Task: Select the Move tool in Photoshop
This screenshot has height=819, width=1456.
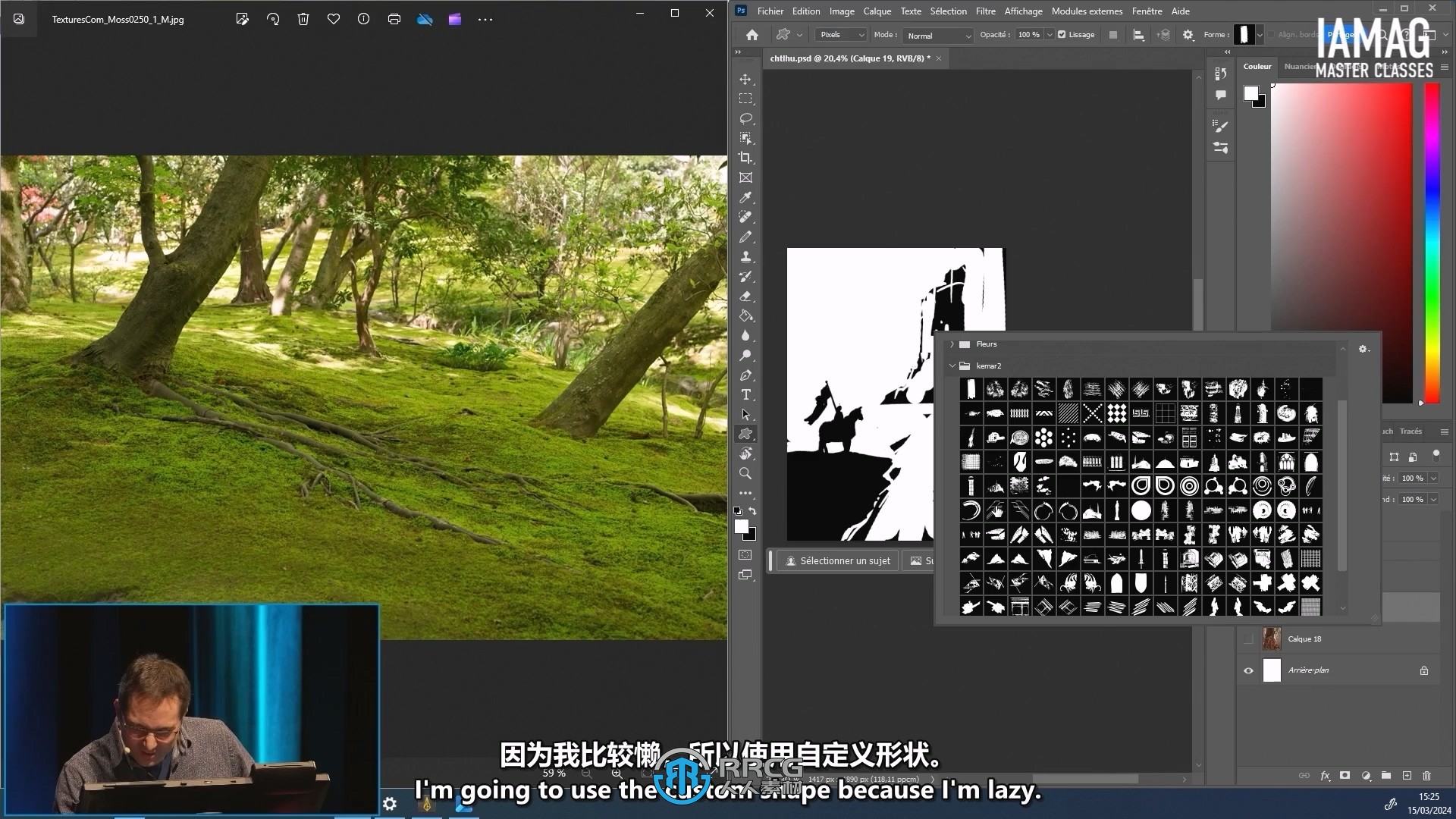Action: pyautogui.click(x=745, y=79)
